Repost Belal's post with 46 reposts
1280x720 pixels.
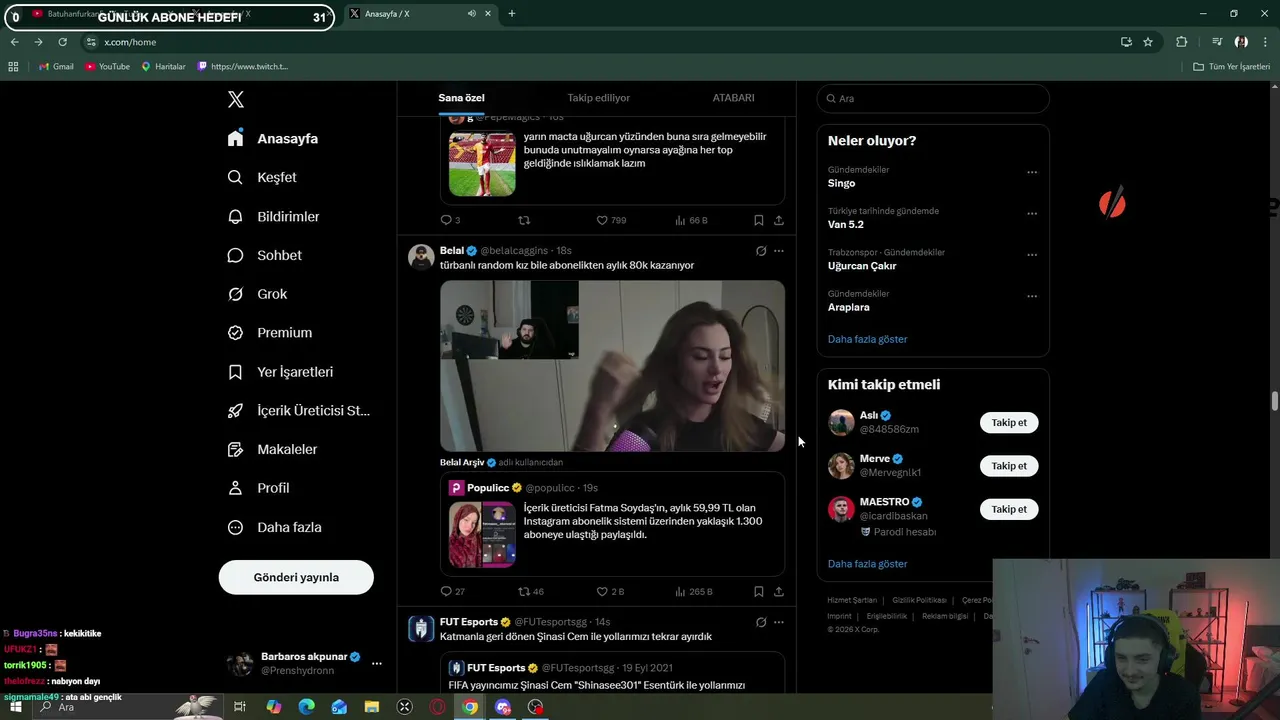coord(530,591)
